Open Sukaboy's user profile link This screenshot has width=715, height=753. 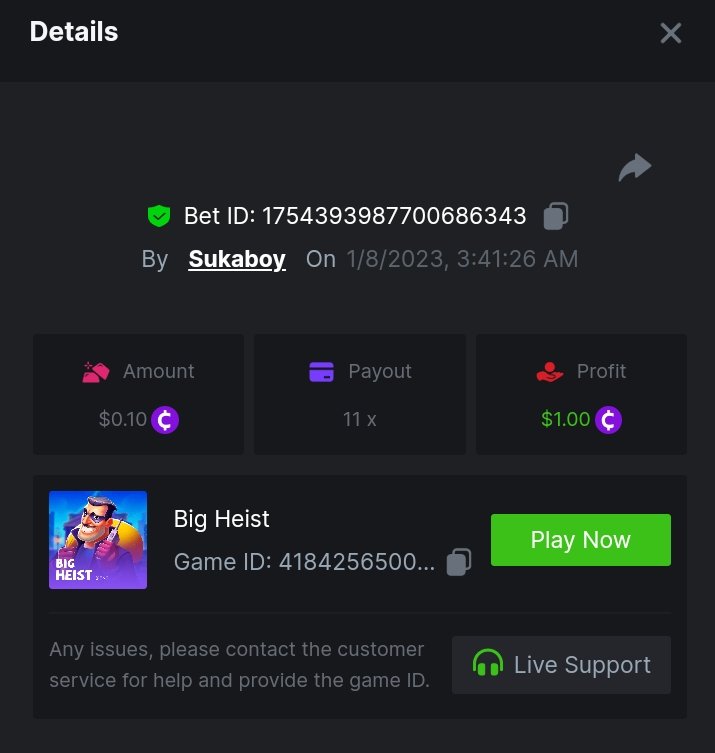click(237, 259)
